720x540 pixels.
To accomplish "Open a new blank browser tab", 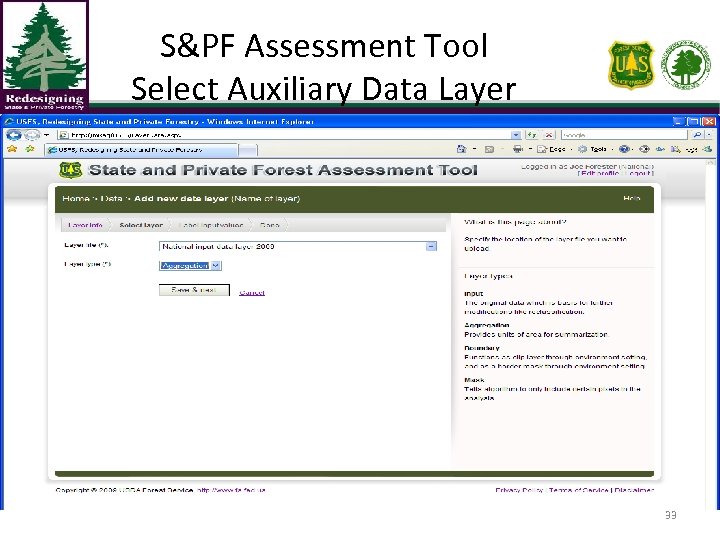I will coord(248,150).
